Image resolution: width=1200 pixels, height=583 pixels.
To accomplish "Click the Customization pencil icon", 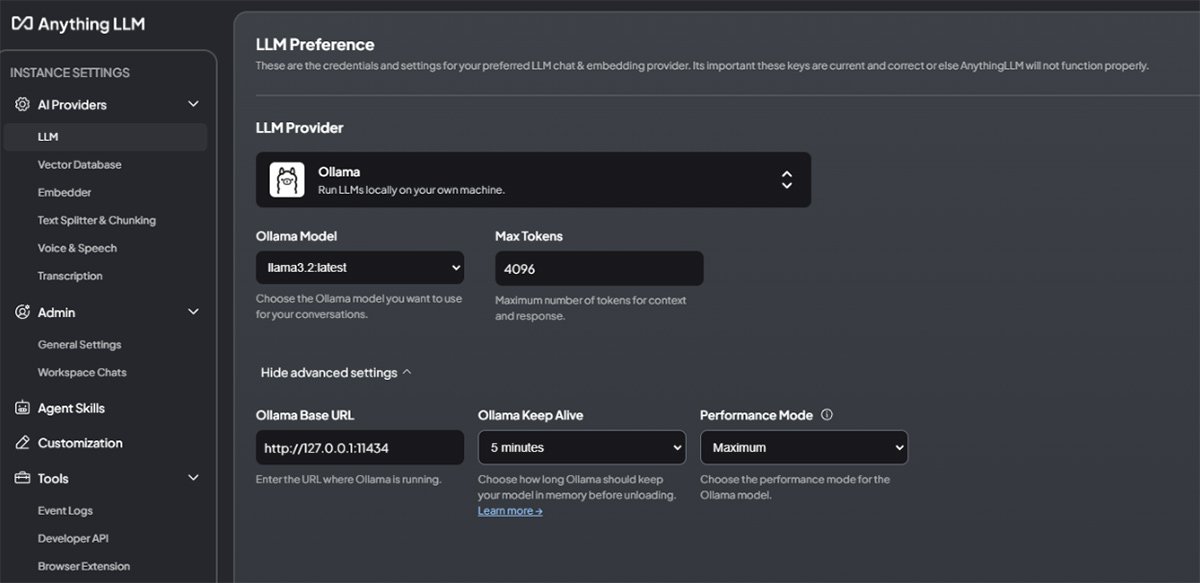I will [x=22, y=443].
